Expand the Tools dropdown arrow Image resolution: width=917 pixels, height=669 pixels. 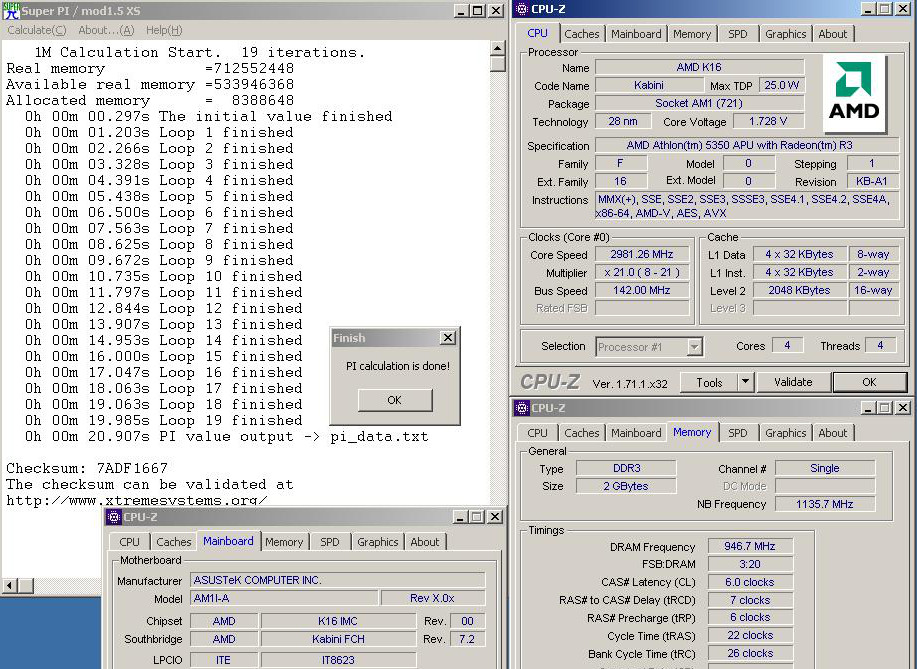(x=745, y=382)
